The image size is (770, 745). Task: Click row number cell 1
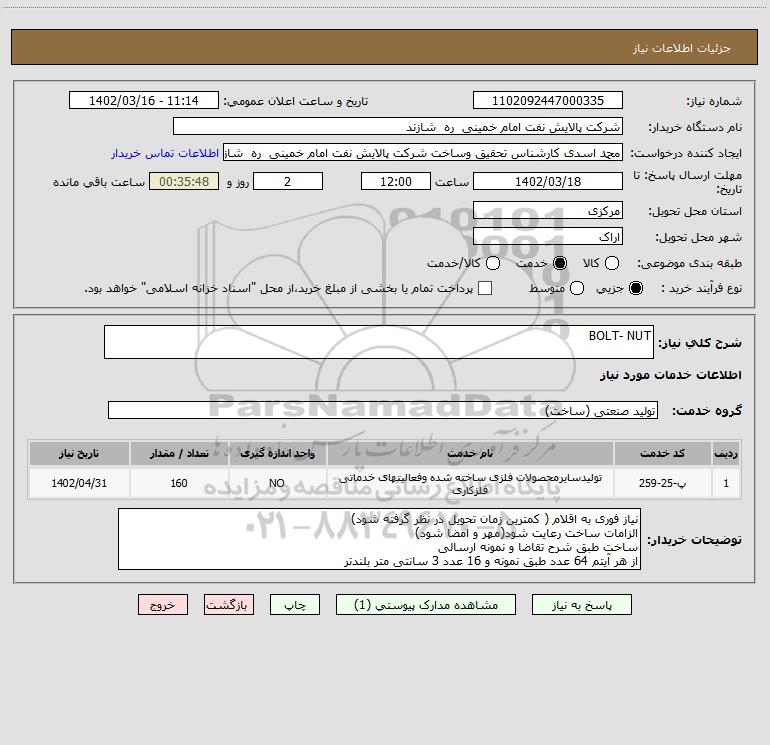click(726, 483)
